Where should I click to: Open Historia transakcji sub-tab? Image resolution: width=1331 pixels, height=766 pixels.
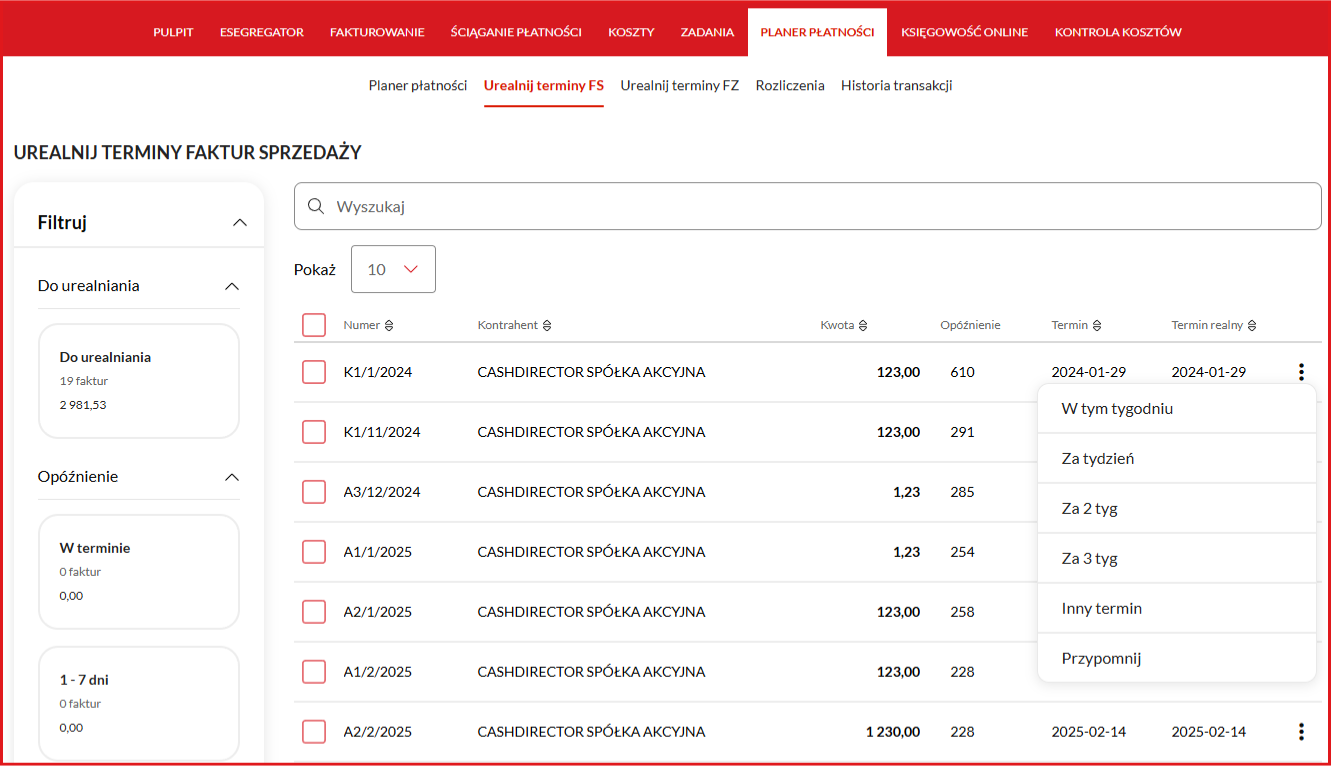coord(896,85)
